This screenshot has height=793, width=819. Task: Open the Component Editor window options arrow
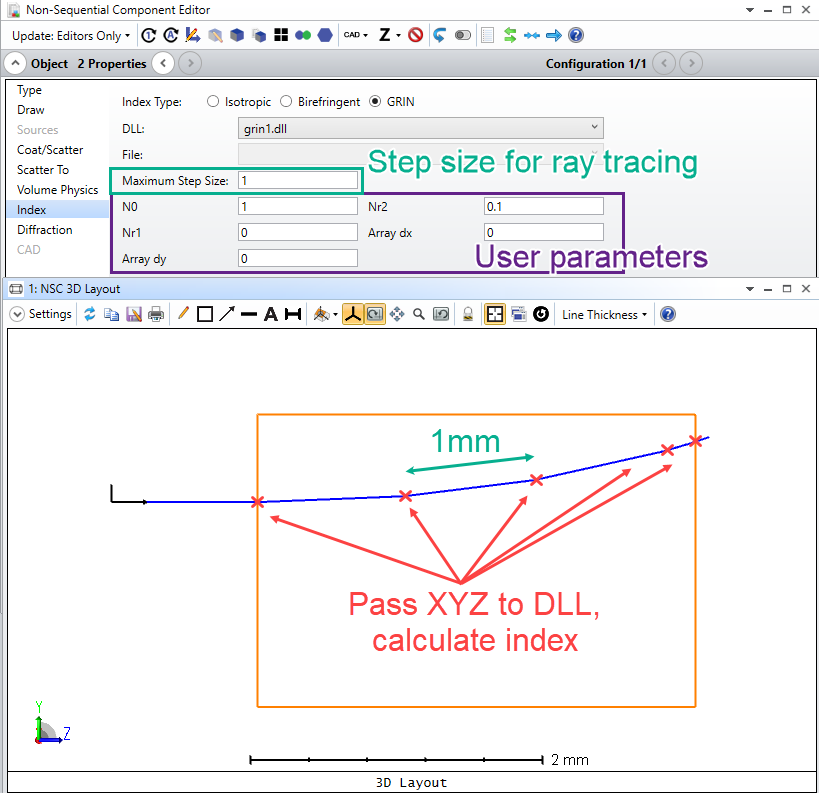(750, 10)
